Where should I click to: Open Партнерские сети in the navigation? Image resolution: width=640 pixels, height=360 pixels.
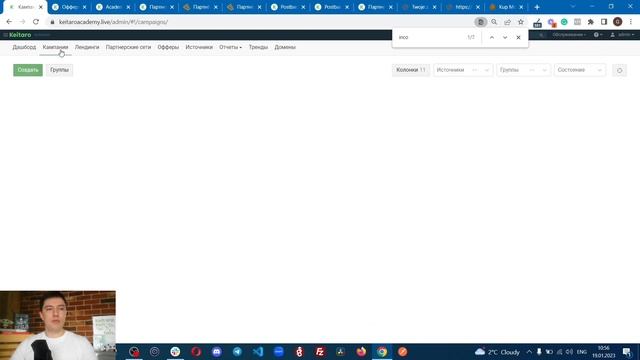point(128,47)
